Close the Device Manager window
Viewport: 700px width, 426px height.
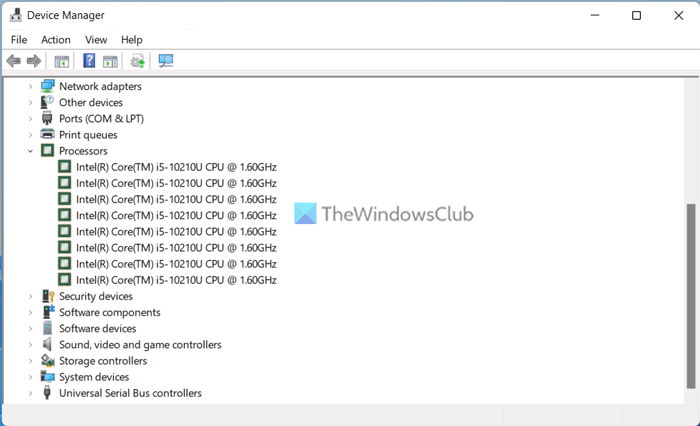[679, 15]
